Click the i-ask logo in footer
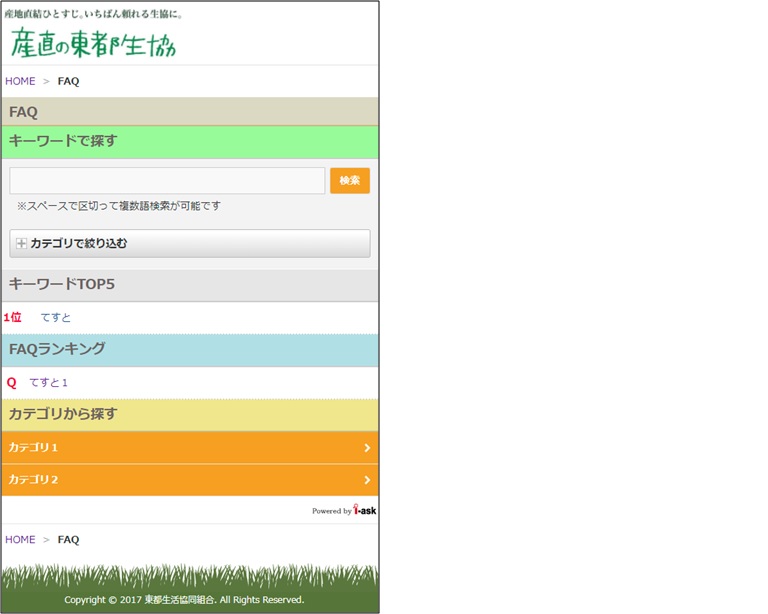 [364, 510]
